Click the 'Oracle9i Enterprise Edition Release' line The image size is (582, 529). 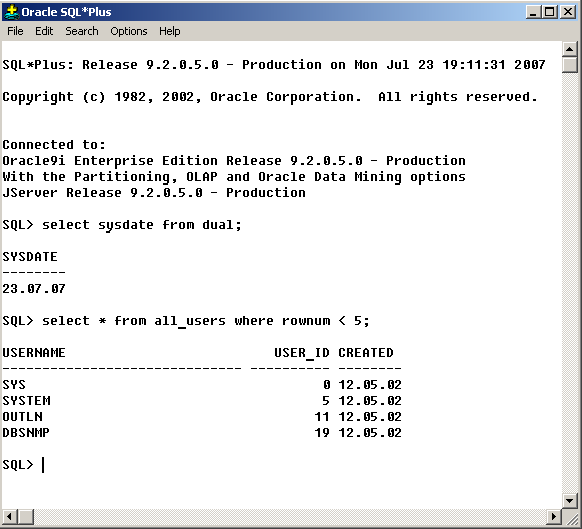pyautogui.click(x=234, y=161)
